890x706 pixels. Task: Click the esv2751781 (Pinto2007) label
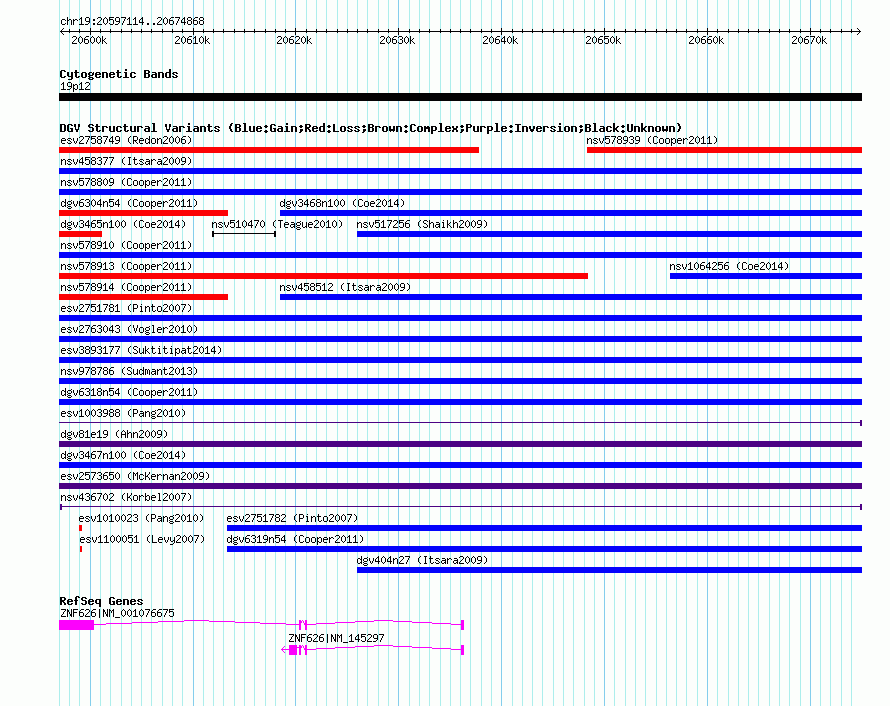tap(126, 308)
